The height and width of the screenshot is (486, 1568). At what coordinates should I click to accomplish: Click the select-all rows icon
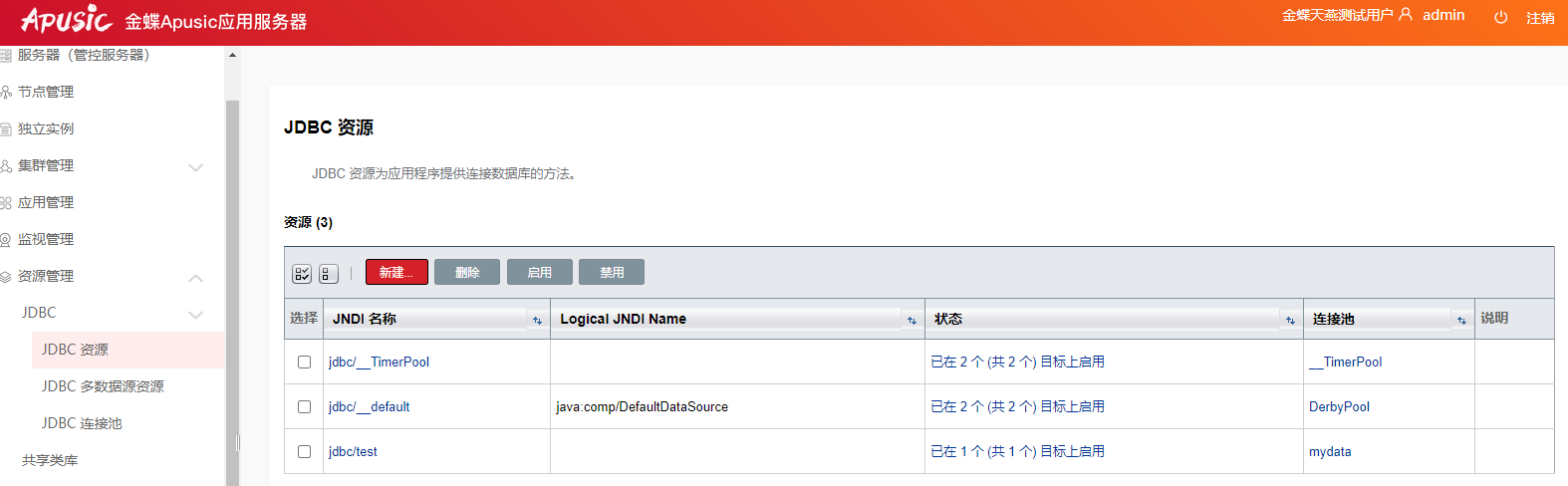click(302, 274)
